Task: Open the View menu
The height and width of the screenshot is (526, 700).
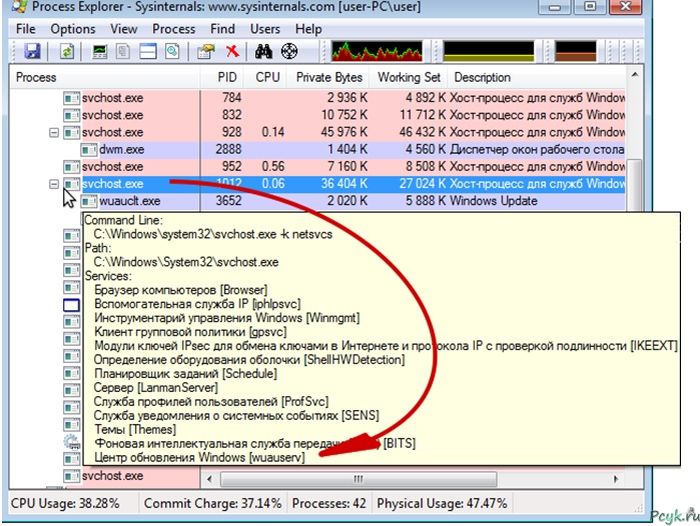Action: [124, 29]
